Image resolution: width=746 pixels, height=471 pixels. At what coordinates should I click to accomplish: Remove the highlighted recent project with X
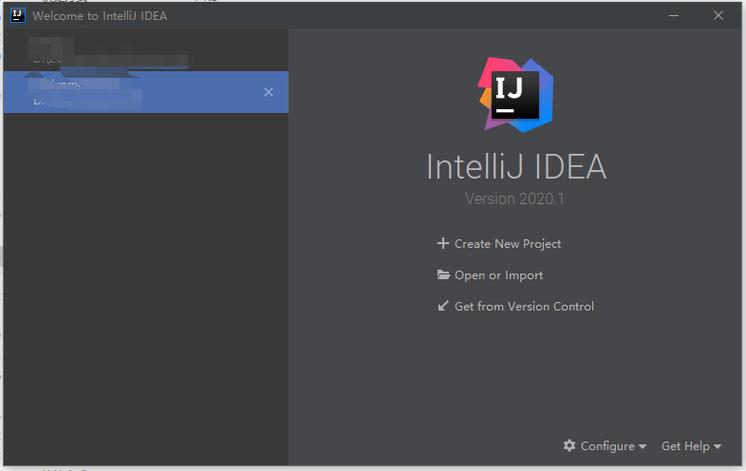pos(268,92)
